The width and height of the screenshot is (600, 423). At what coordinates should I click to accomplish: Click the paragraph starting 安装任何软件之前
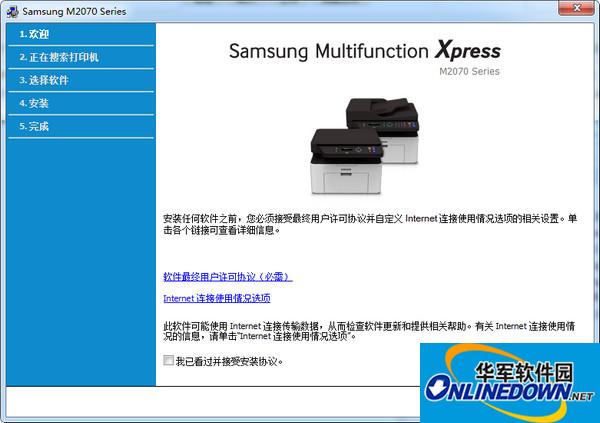[x=370, y=224]
